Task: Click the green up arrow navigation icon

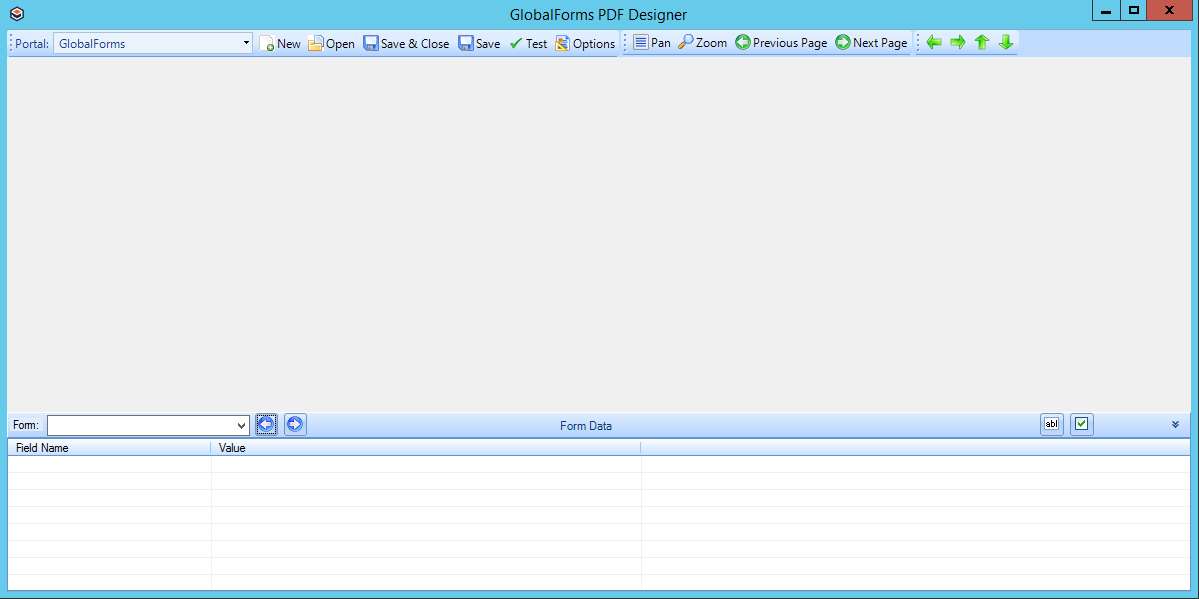Action: (x=981, y=42)
